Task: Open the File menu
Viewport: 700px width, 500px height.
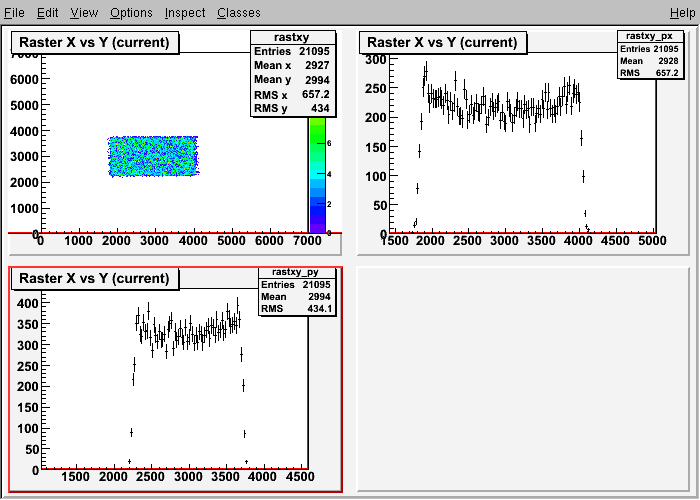Action: (14, 12)
